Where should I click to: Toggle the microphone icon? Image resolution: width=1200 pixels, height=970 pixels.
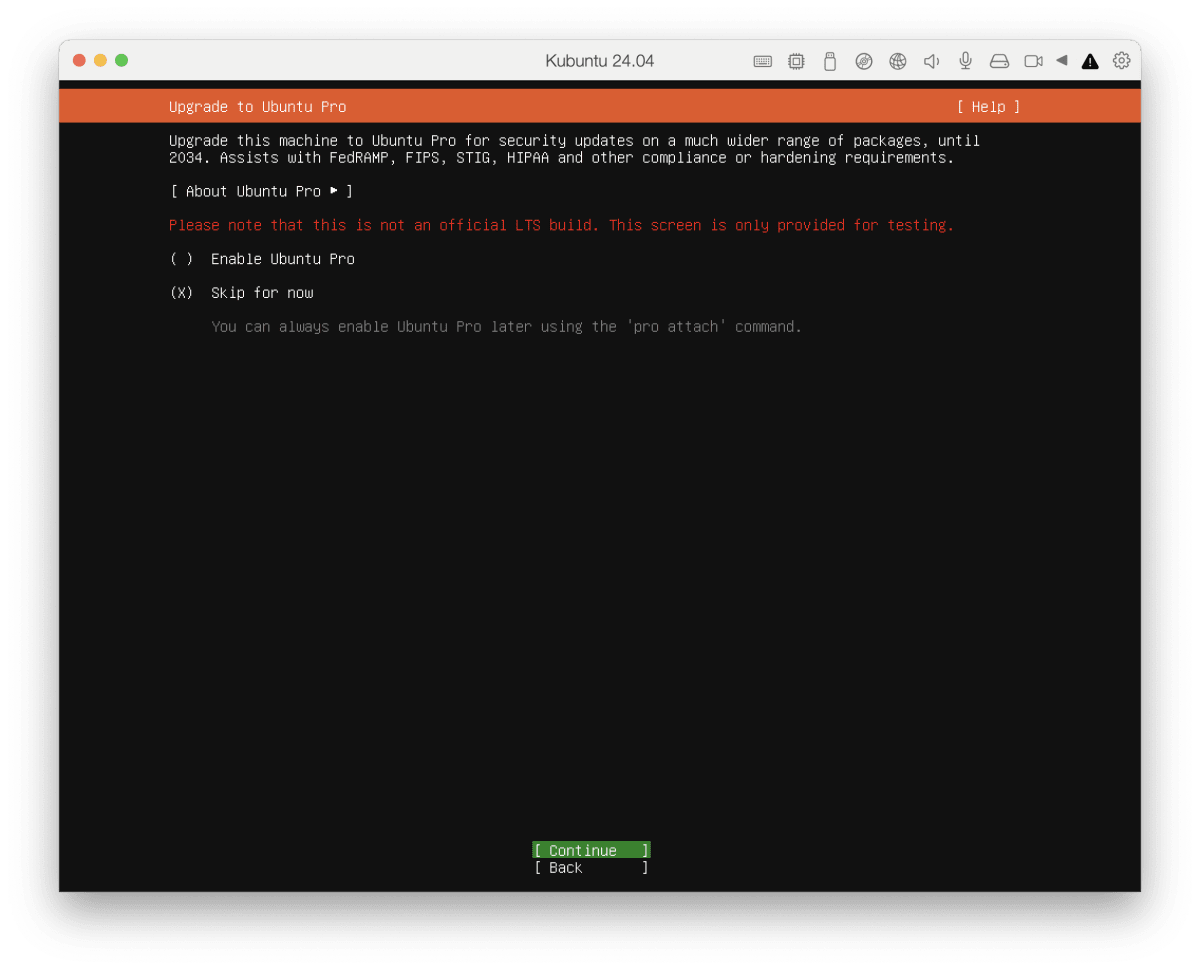(x=965, y=61)
